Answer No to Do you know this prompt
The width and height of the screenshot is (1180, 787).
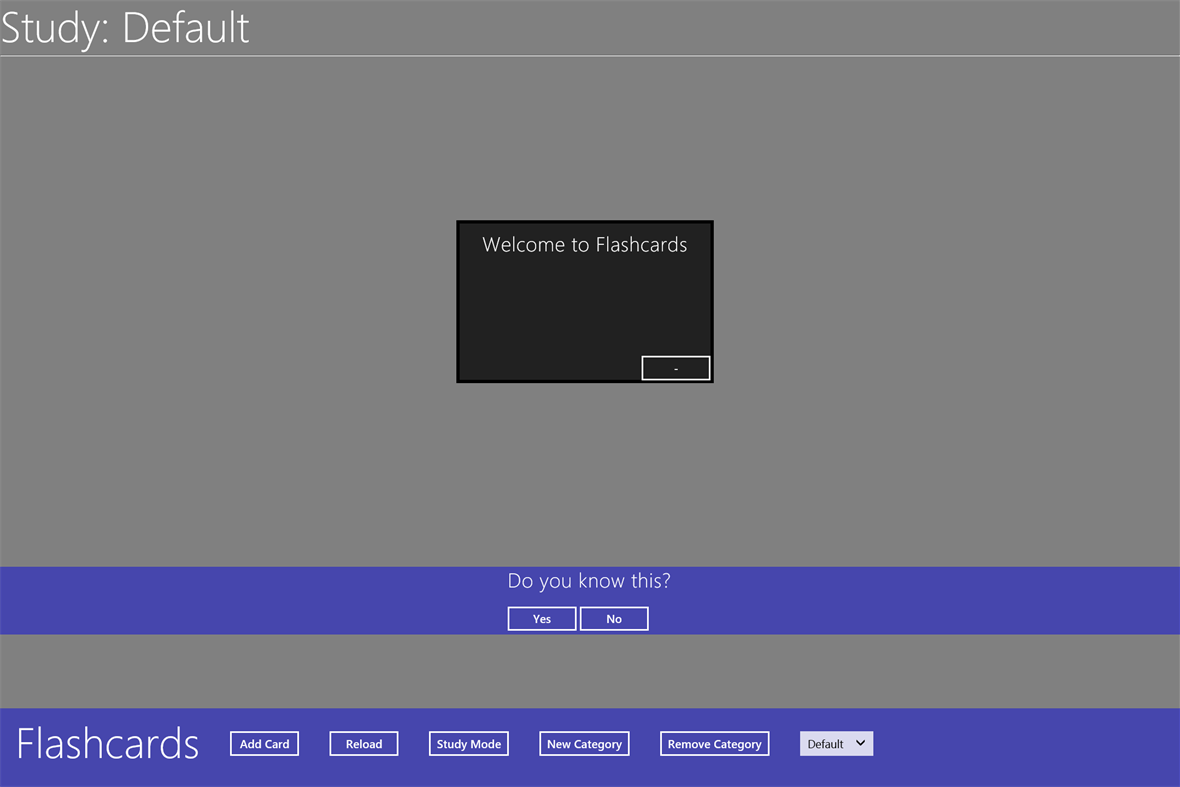(x=614, y=618)
